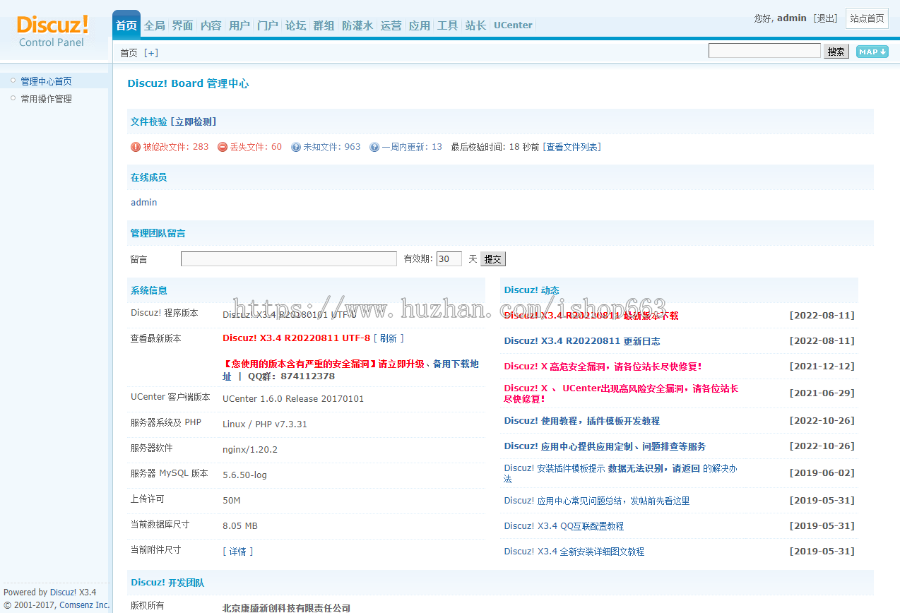Screen dimensions: 900x613
Task: Click the weekly updates question icon
Action: click(x=374, y=147)
